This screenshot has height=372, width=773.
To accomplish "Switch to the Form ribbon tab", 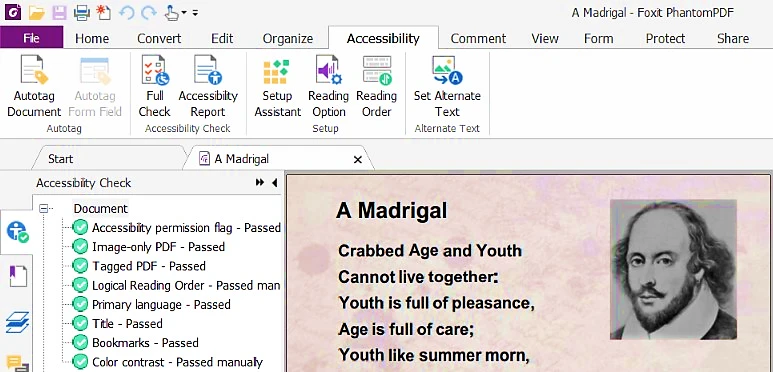I will point(598,38).
